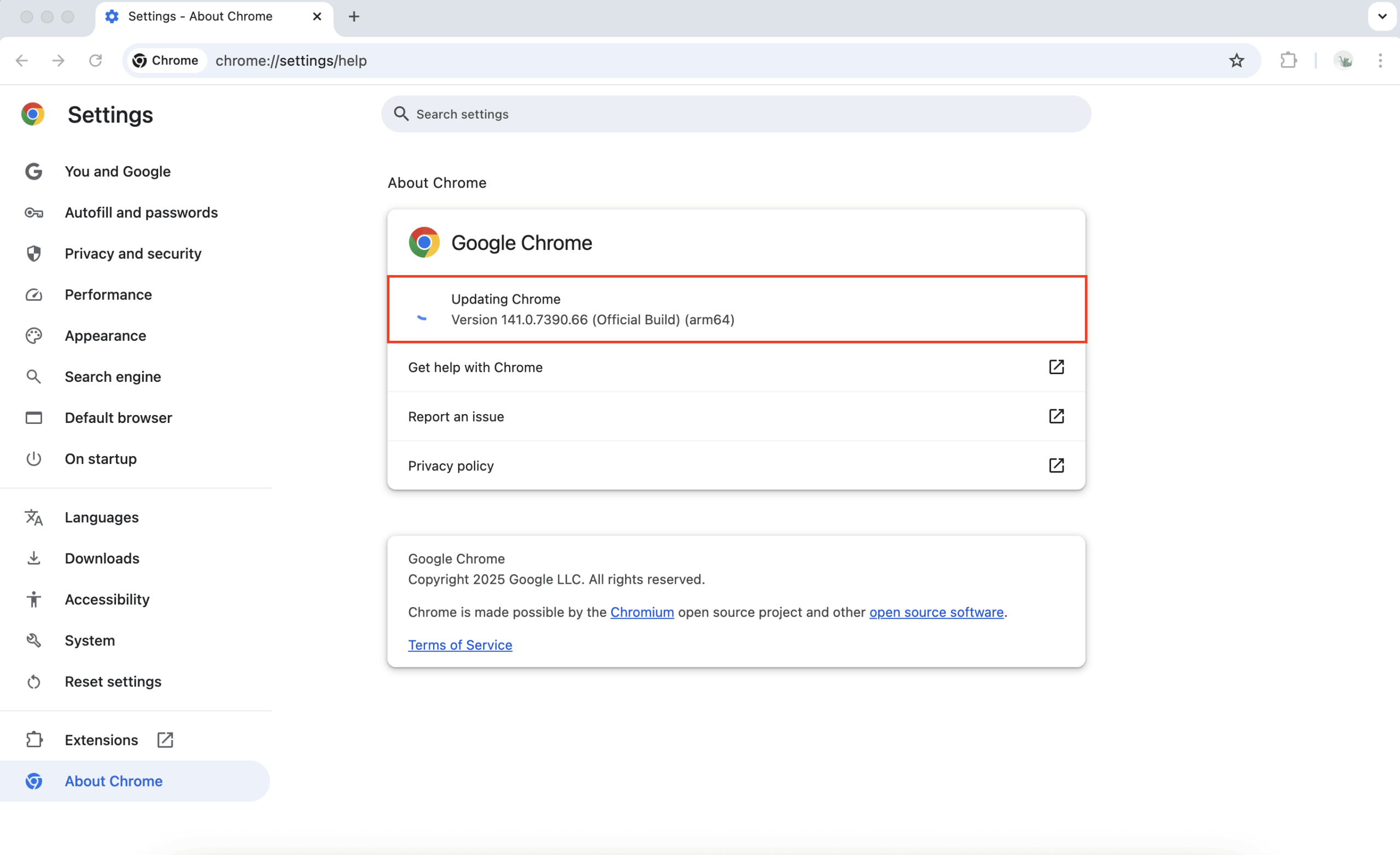
Task: Select the Privacy and security shield icon
Action: [33, 253]
